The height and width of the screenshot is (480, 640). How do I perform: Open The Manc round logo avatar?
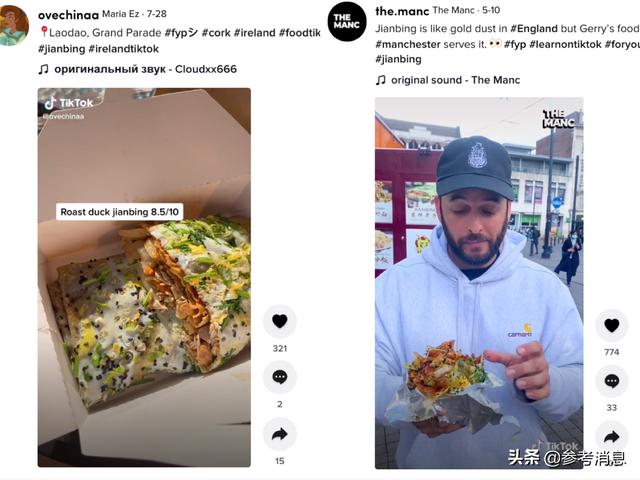click(347, 22)
